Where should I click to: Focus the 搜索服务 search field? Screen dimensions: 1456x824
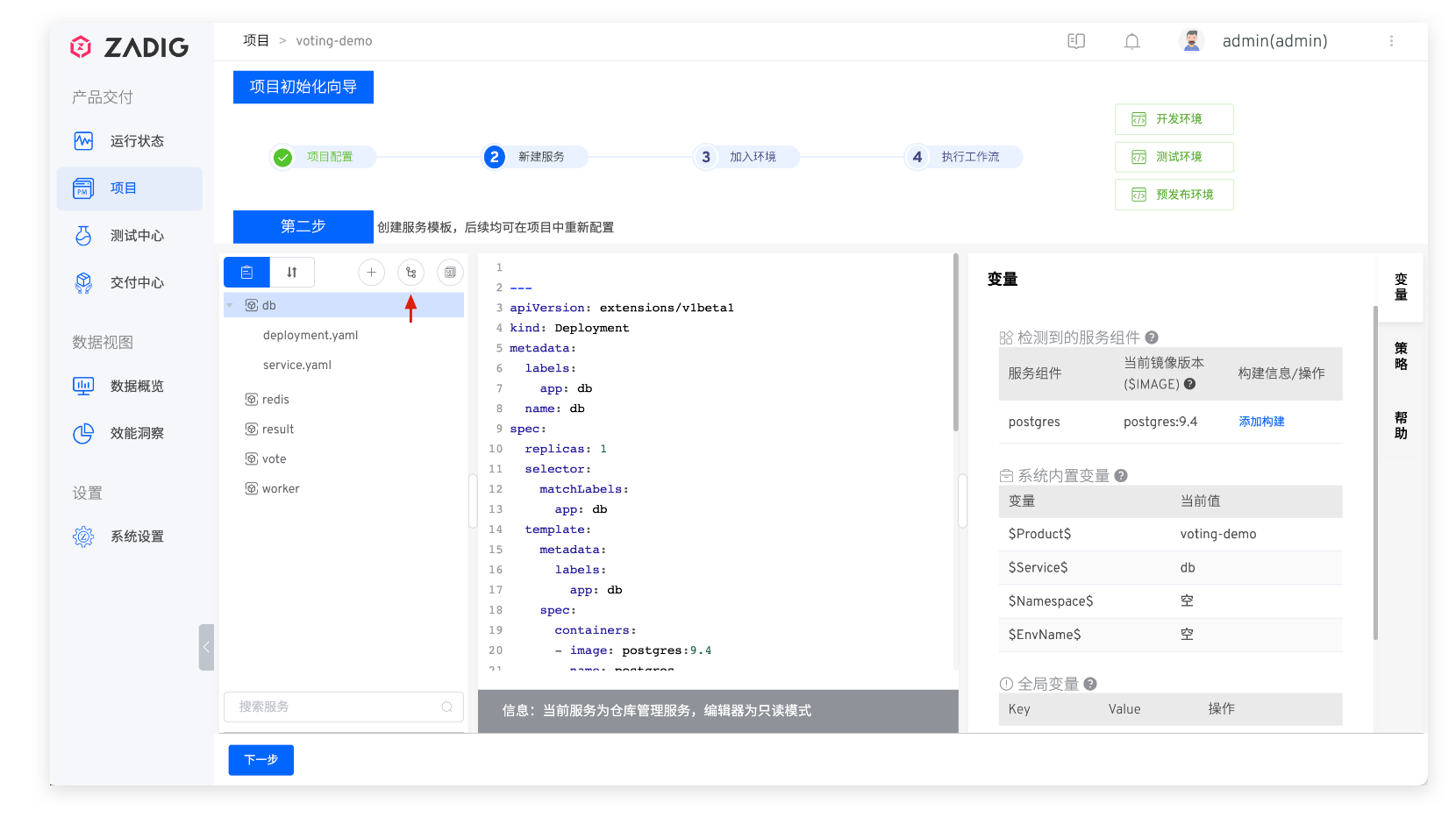tap(338, 707)
